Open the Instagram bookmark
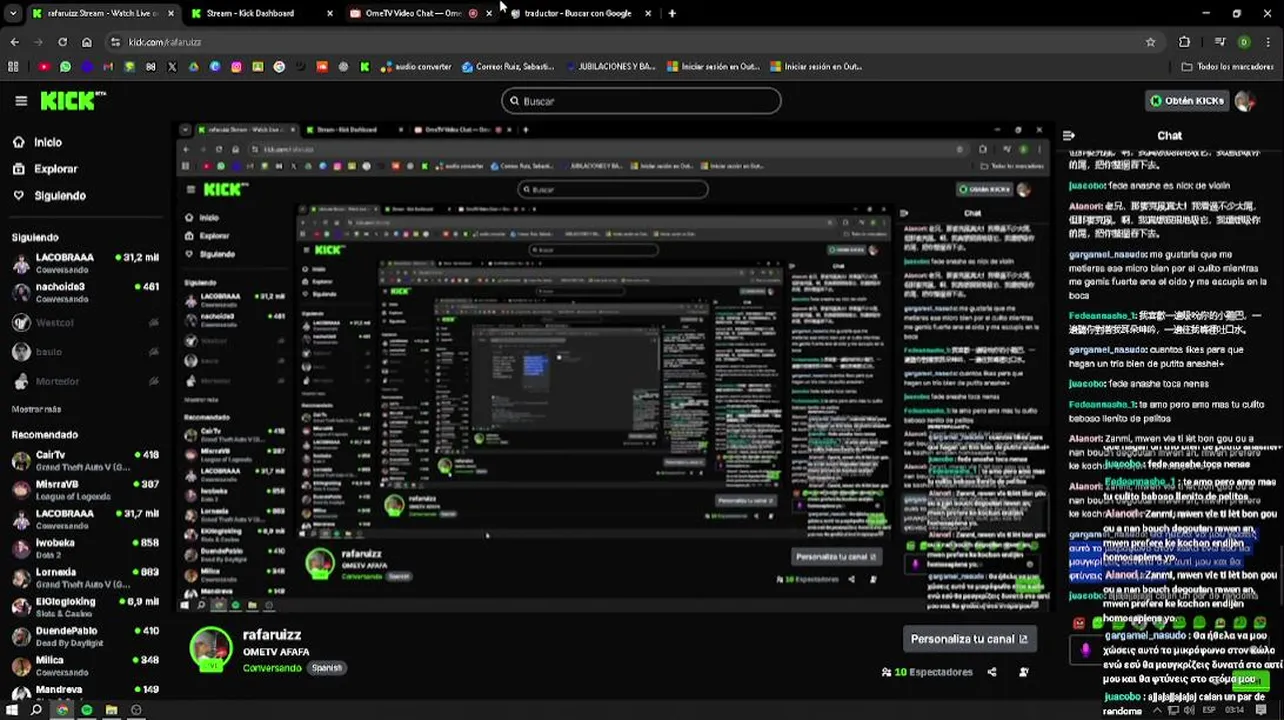1284x720 pixels. pos(236,67)
